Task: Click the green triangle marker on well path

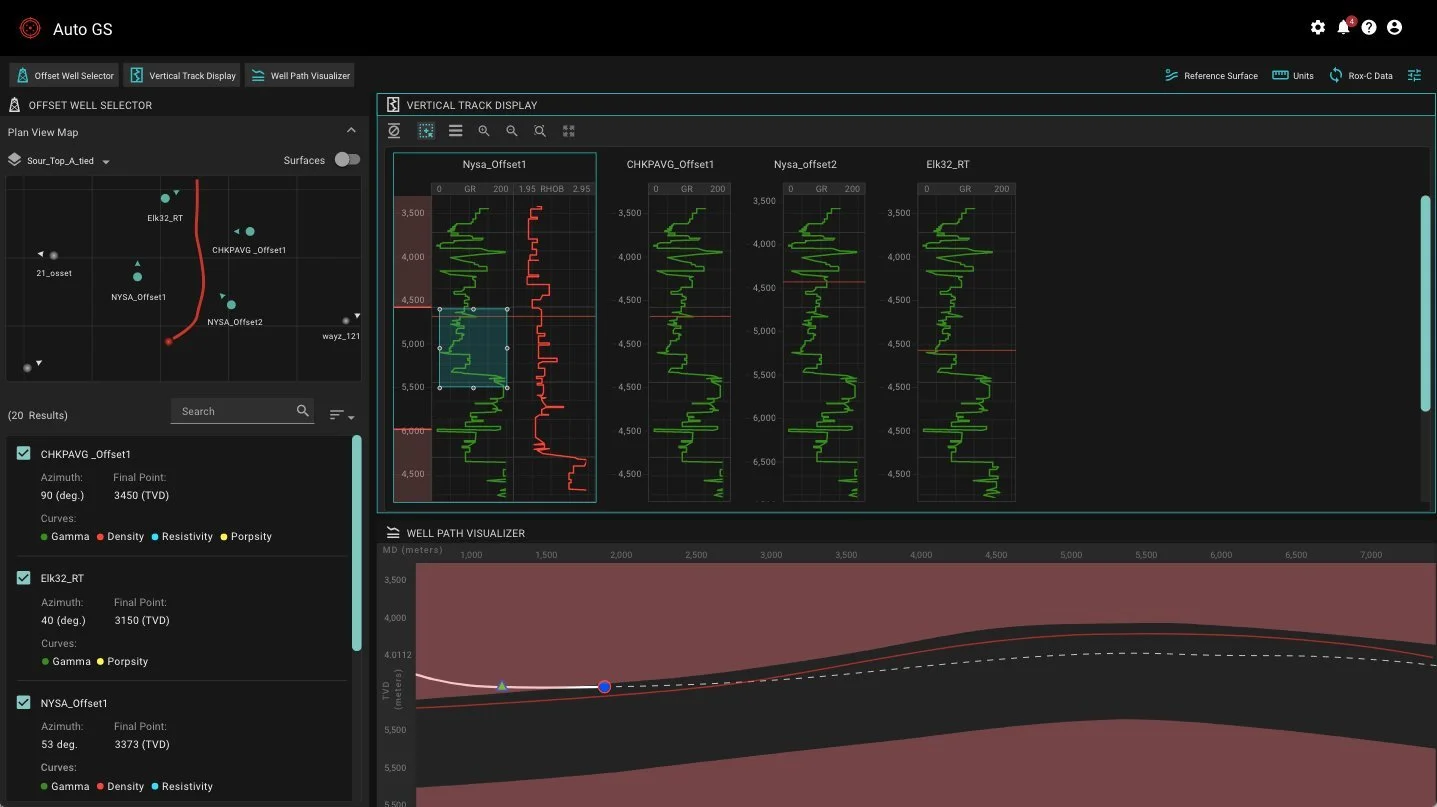Action: [503, 686]
